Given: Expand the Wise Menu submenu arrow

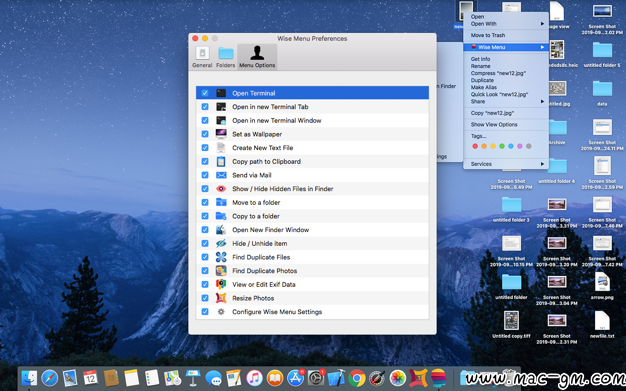Looking at the screenshot, I should (x=542, y=47).
